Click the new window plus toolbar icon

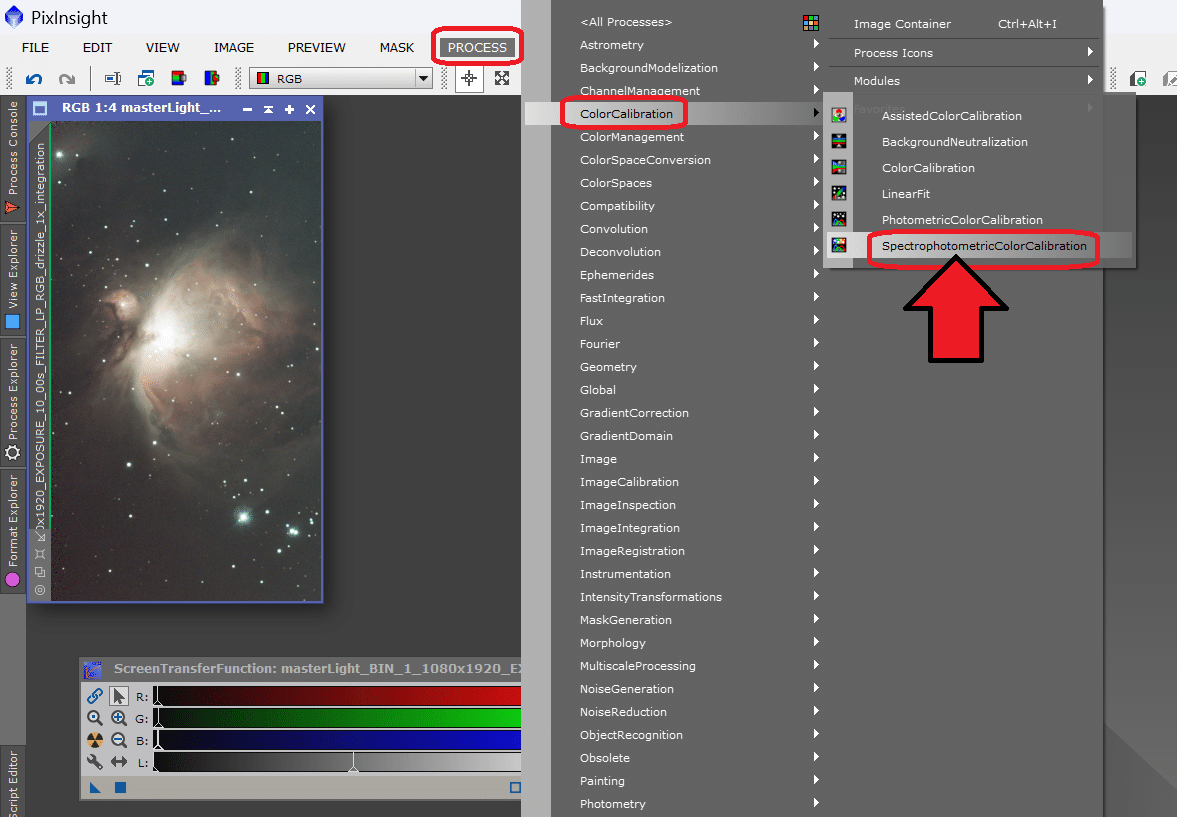pos(146,78)
